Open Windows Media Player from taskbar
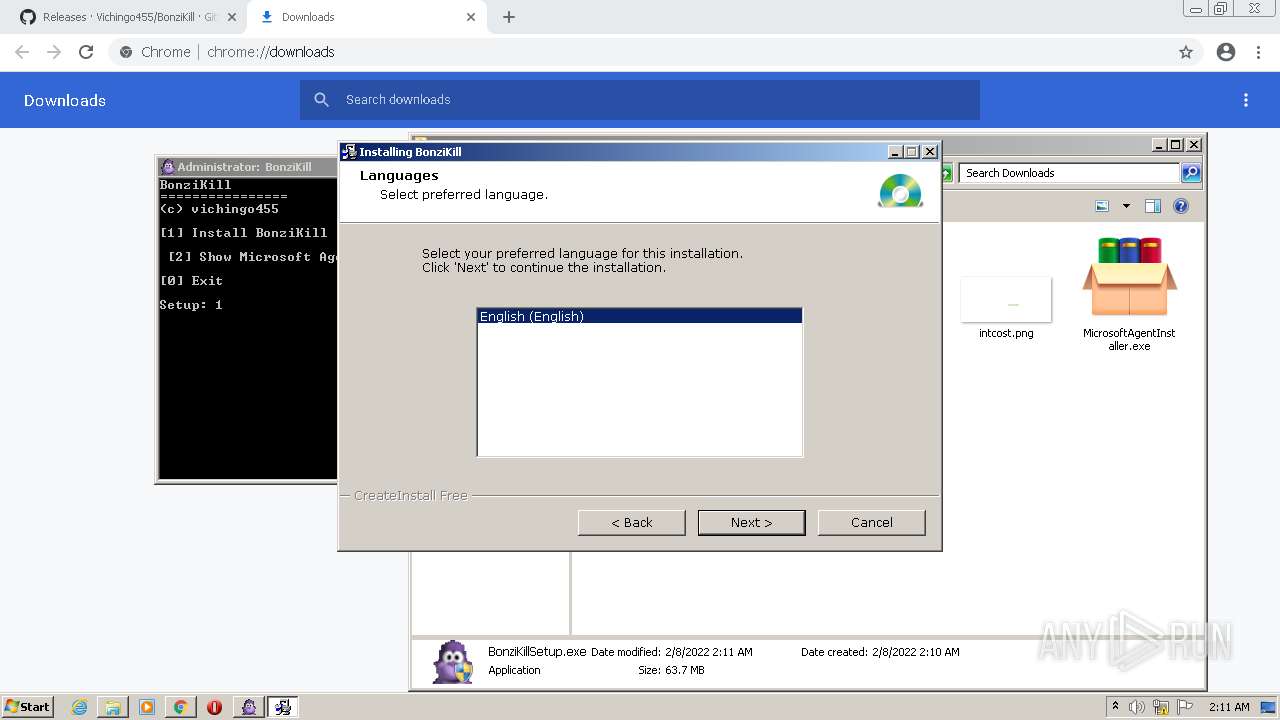Image resolution: width=1280 pixels, height=720 pixels. pyautogui.click(x=147, y=707)
